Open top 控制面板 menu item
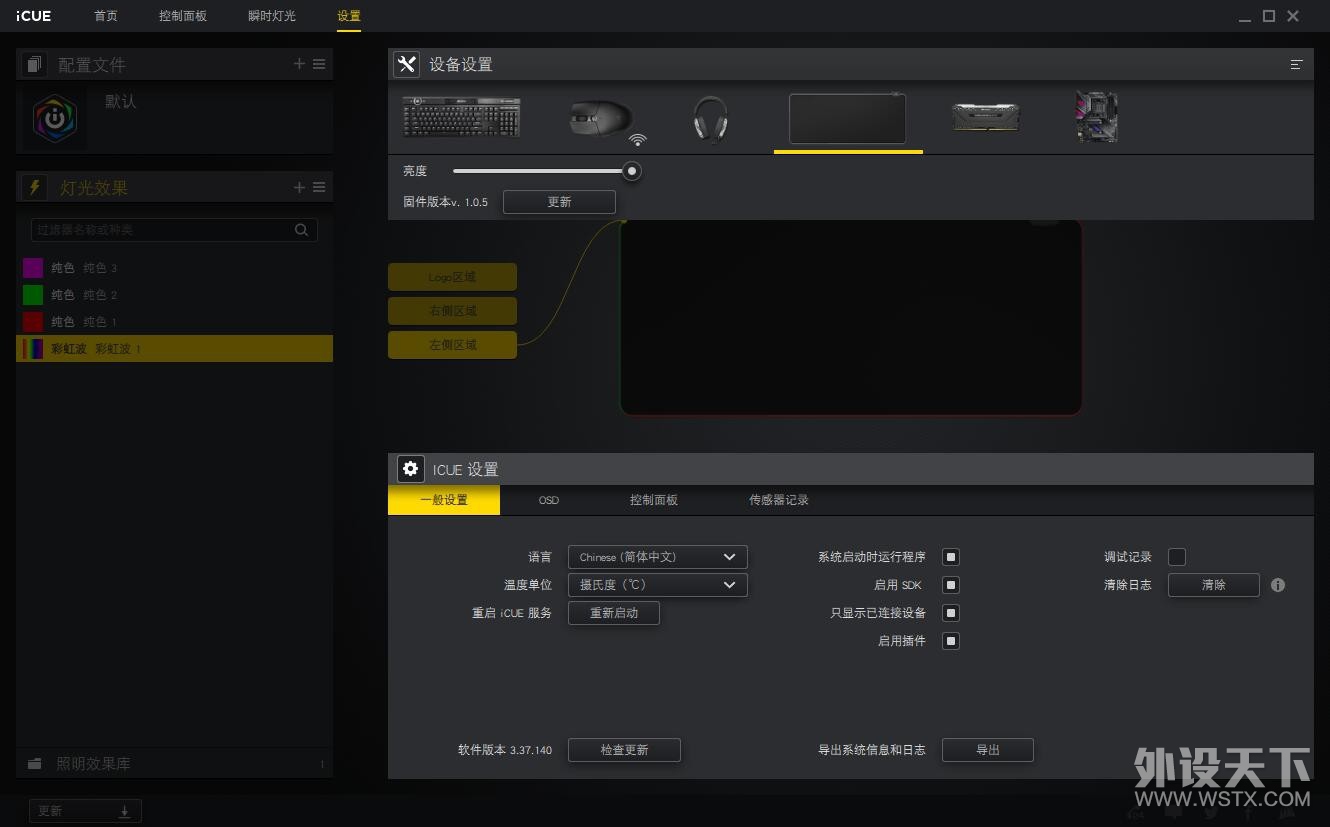This screenshot has width=1330, height=827. 183,16
